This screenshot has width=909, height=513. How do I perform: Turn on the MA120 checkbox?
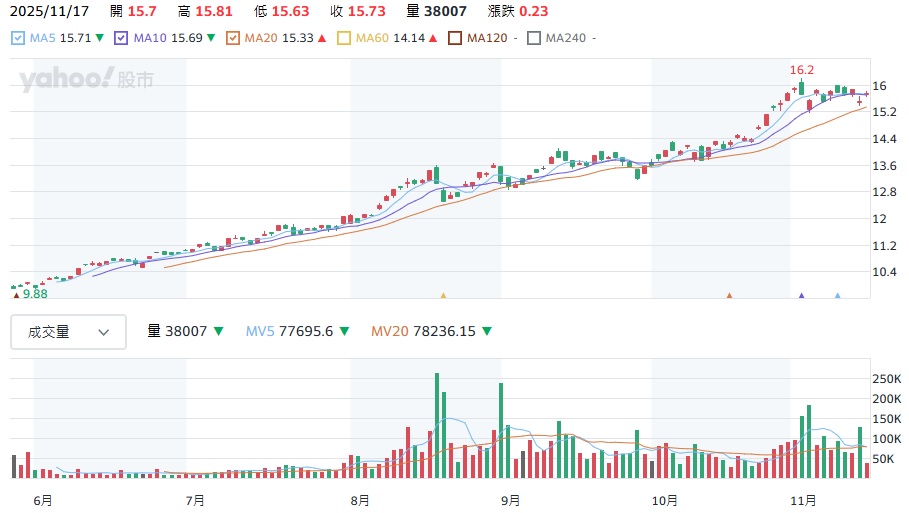455,38
